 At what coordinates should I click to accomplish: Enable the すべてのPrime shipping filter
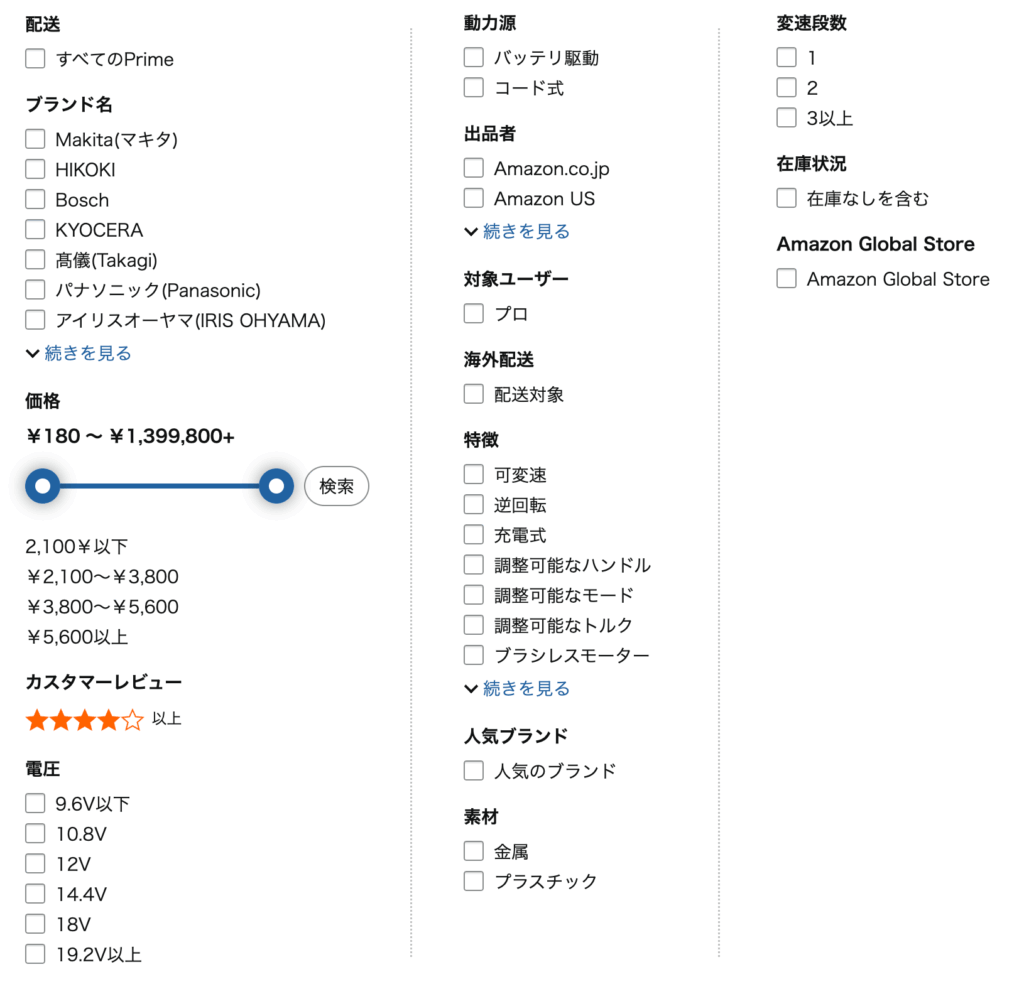(35, 58)
